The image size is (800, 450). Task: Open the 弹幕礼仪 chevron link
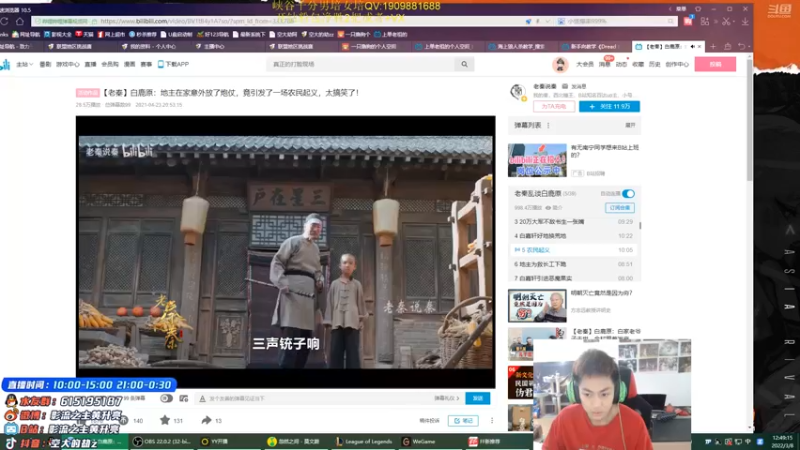click(447, 398)
